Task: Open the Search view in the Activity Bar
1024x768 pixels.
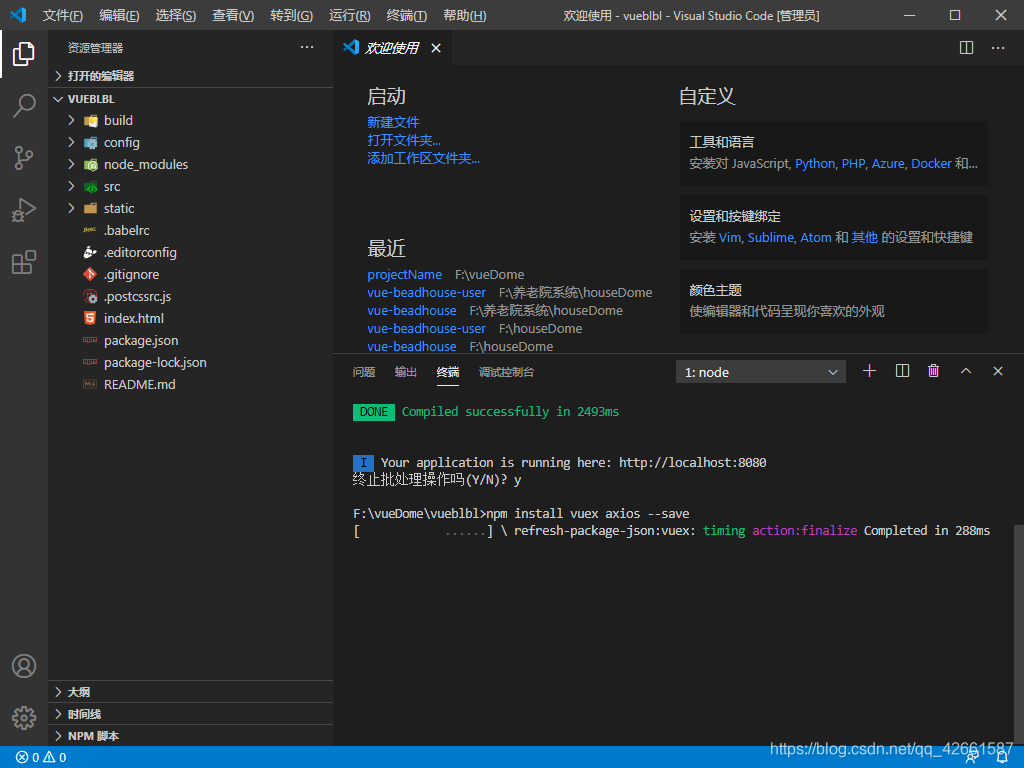Action: [24, 106]
